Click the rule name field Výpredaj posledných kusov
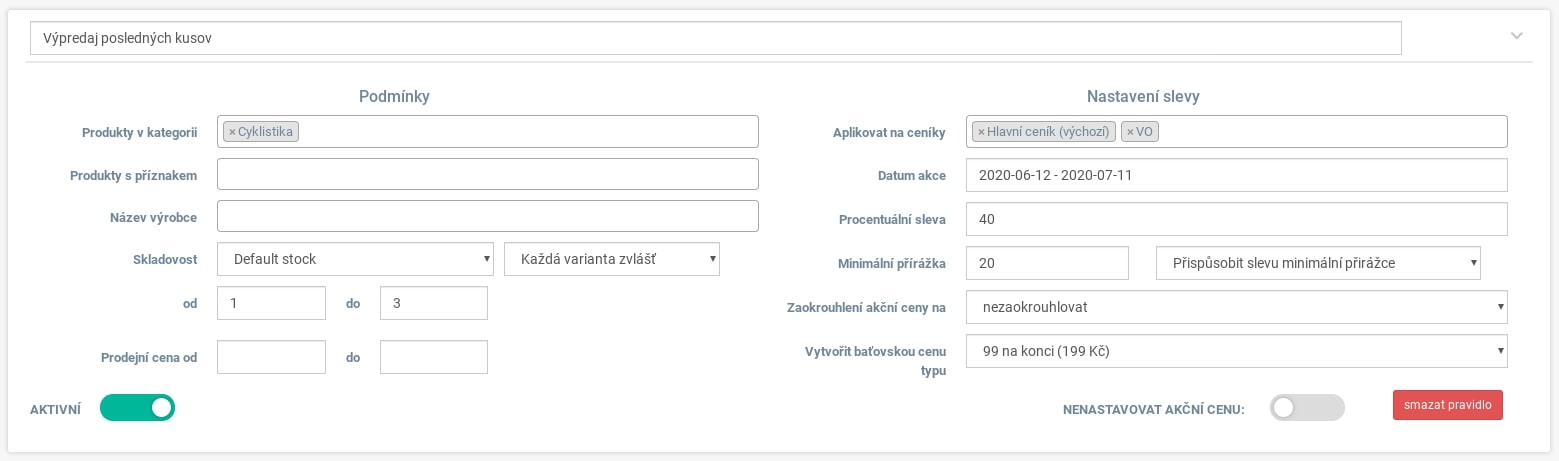Viewport: 1559px width, 461px height. 716,38
